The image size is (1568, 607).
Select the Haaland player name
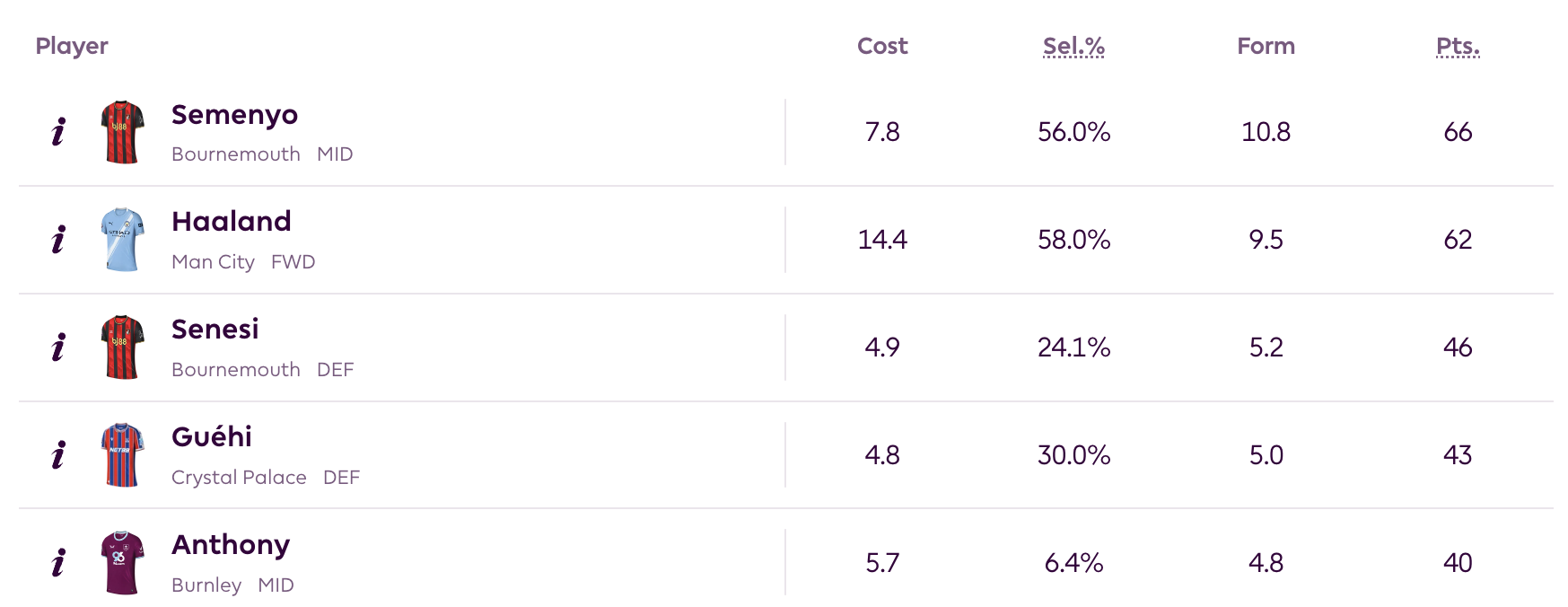[232, 222]
